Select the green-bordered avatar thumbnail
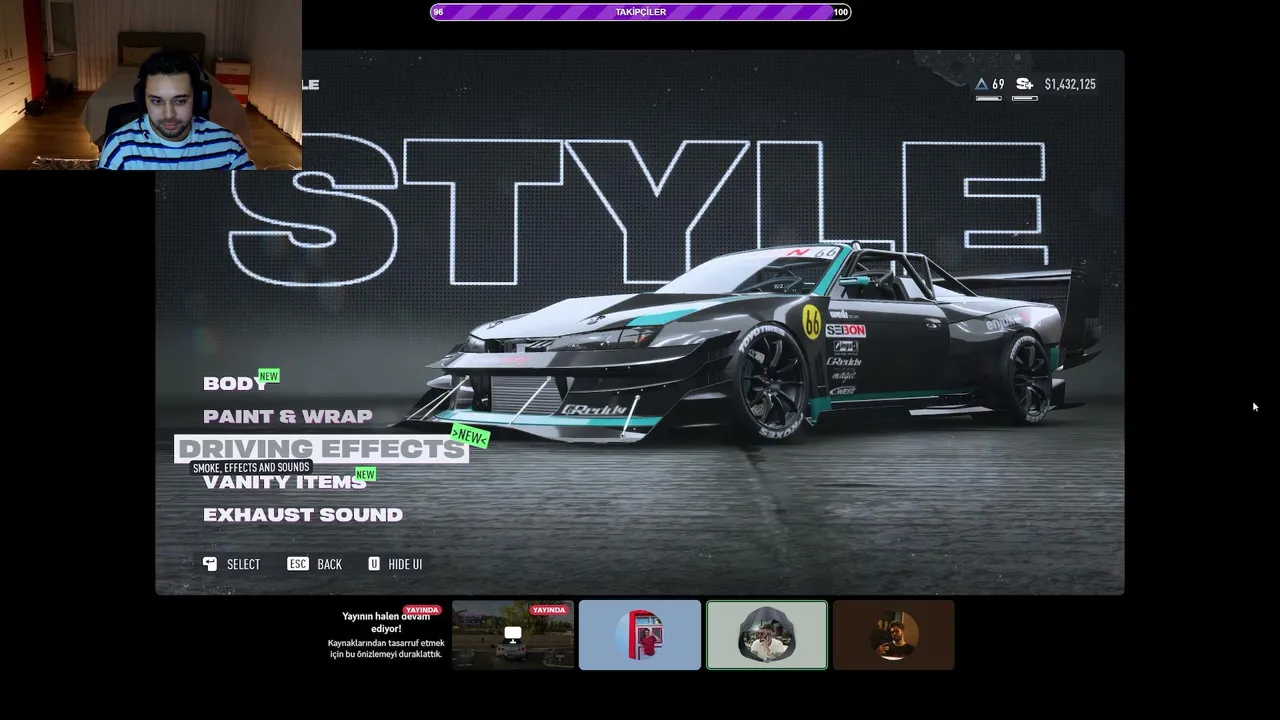This screenshot has height=720, width=1280. point(767,635)
